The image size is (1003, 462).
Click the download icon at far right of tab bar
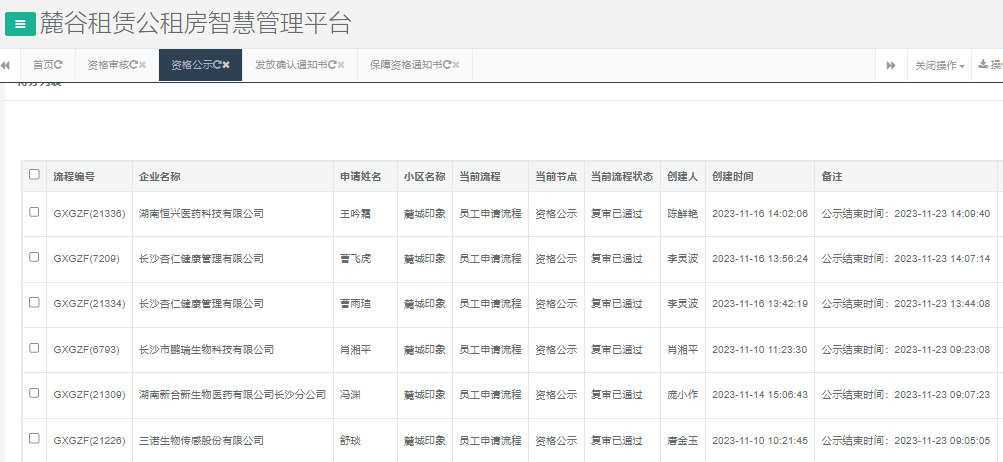983,65
